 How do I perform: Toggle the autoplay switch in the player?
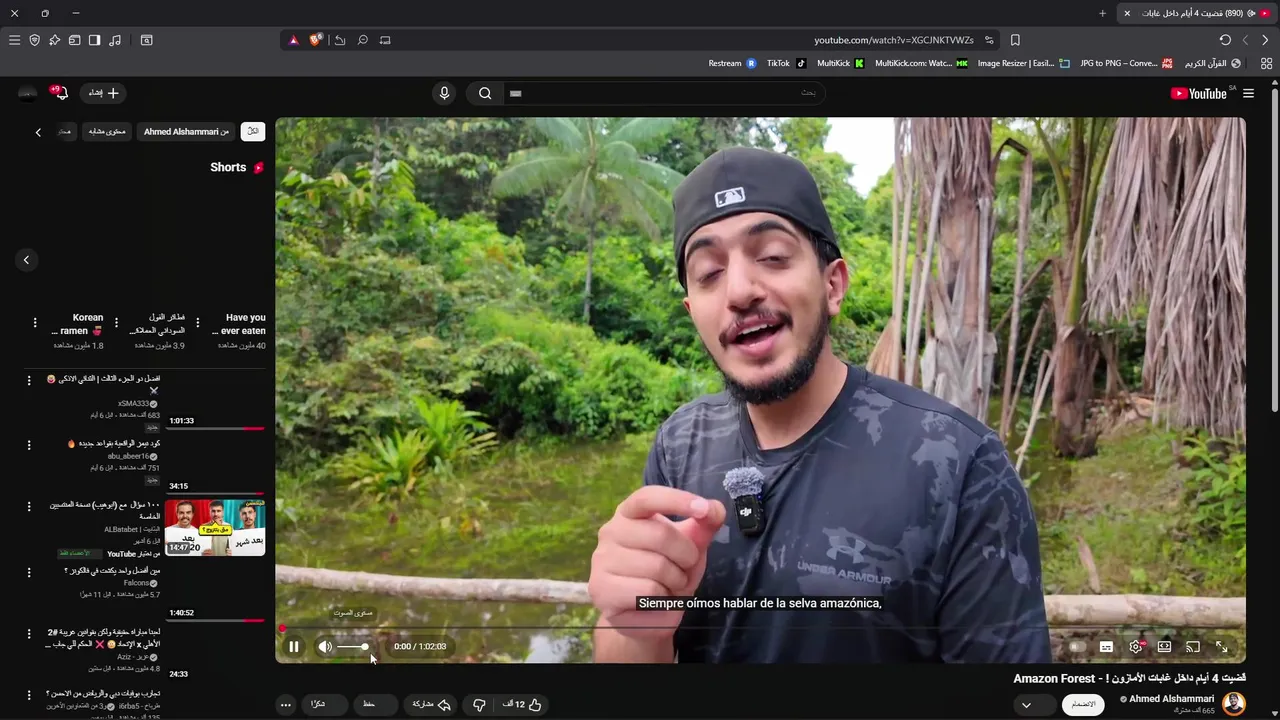(1076, 647)
